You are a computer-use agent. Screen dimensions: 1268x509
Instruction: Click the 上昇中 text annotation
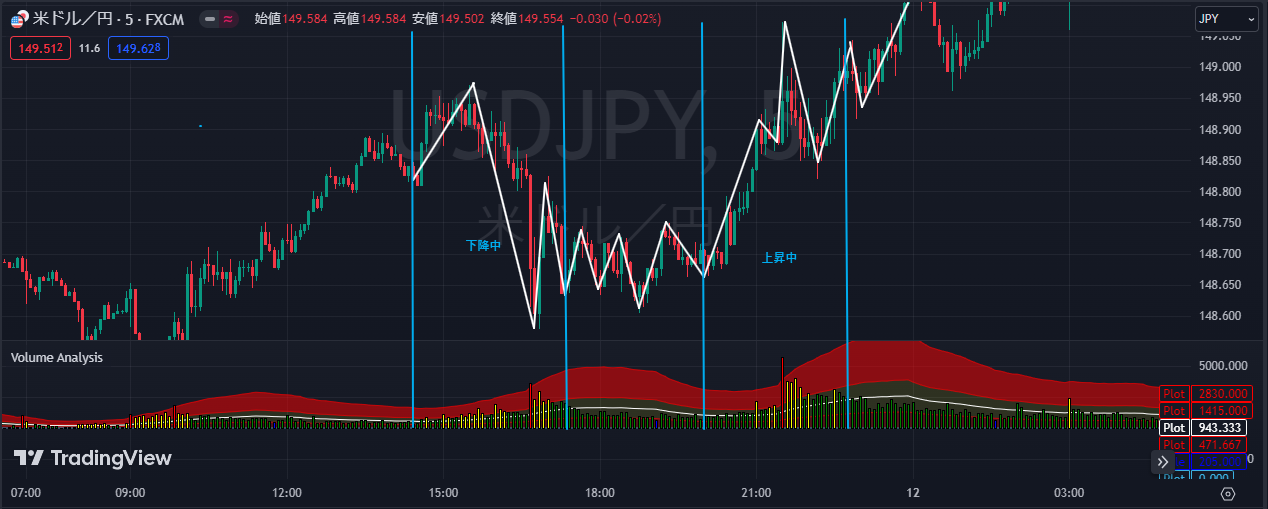[779, 257]
